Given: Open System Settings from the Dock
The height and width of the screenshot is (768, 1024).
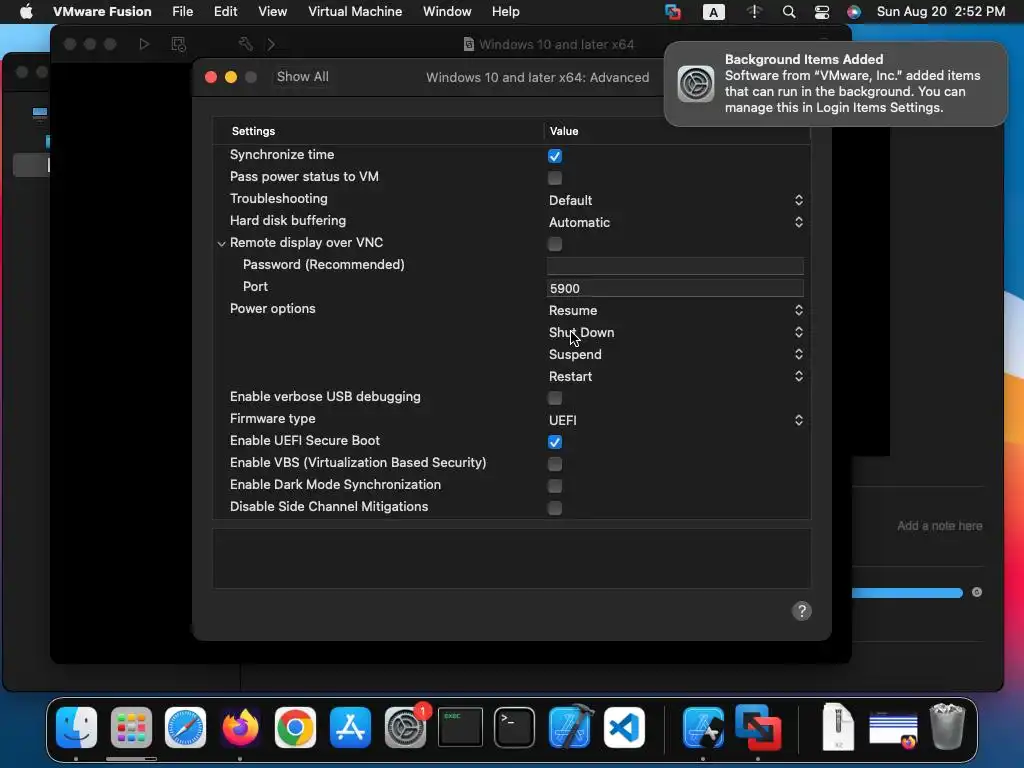Looking at the screenshot, I should [x=405, y=727].
